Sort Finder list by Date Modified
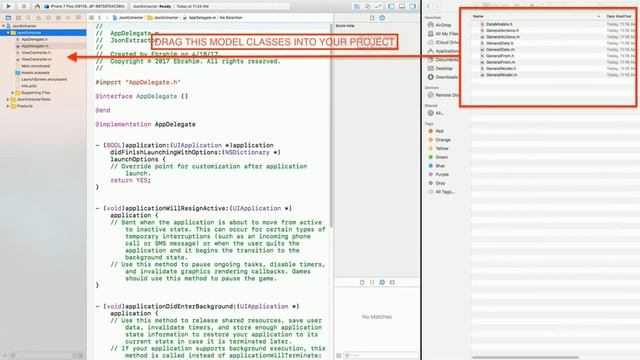The height and width of the screenshot is (360, 640). [x=619, y=16]
